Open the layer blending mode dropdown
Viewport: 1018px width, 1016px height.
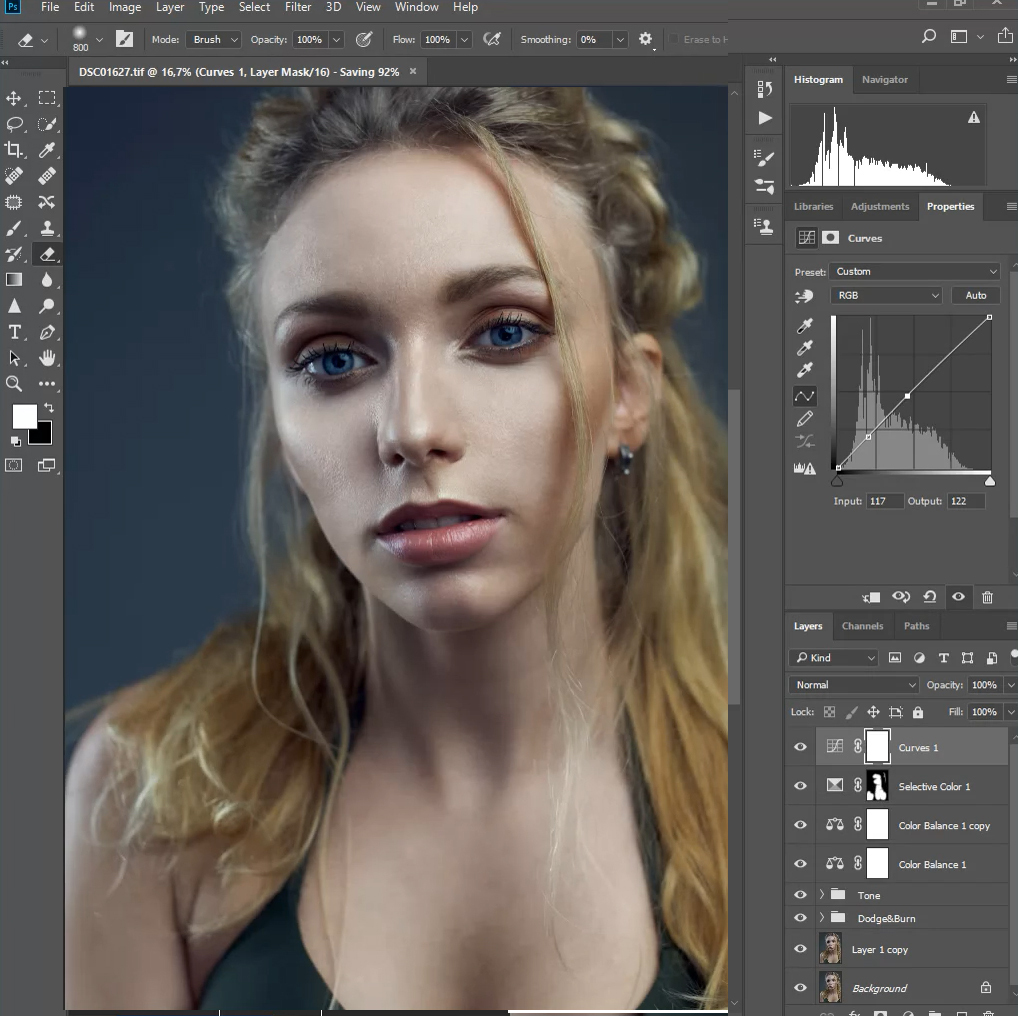[854, 685]
